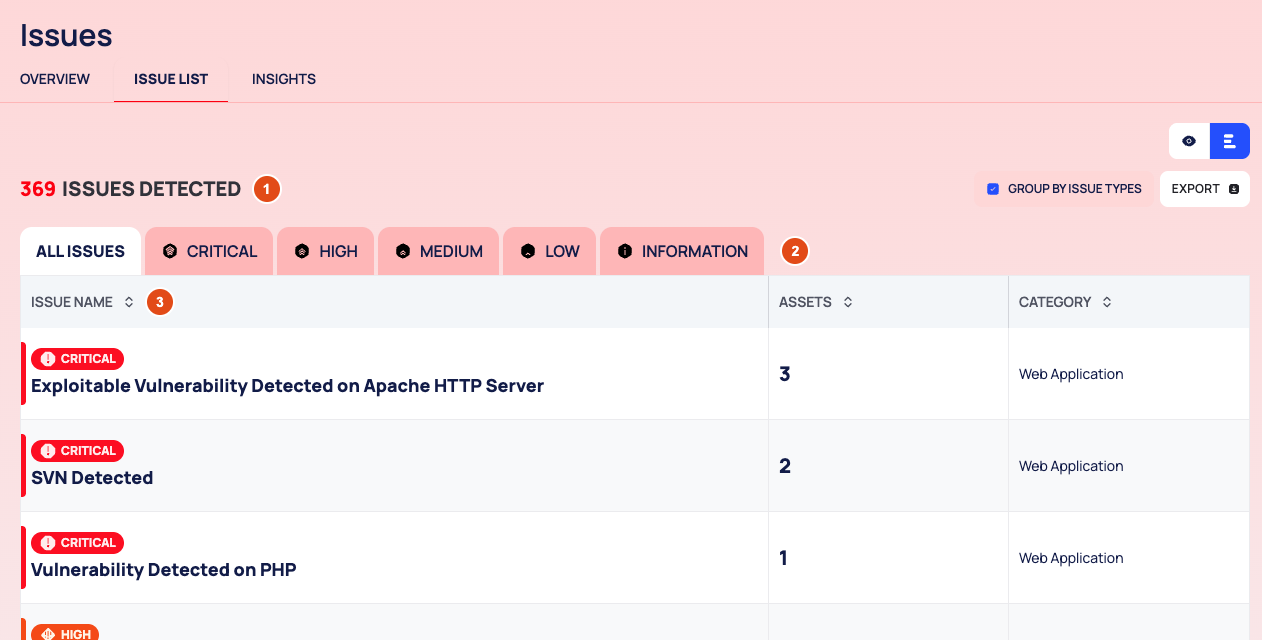
Task: Open Exploitable Vulnerability Detected on Apache HTTP Server
Action: point(288,386)
